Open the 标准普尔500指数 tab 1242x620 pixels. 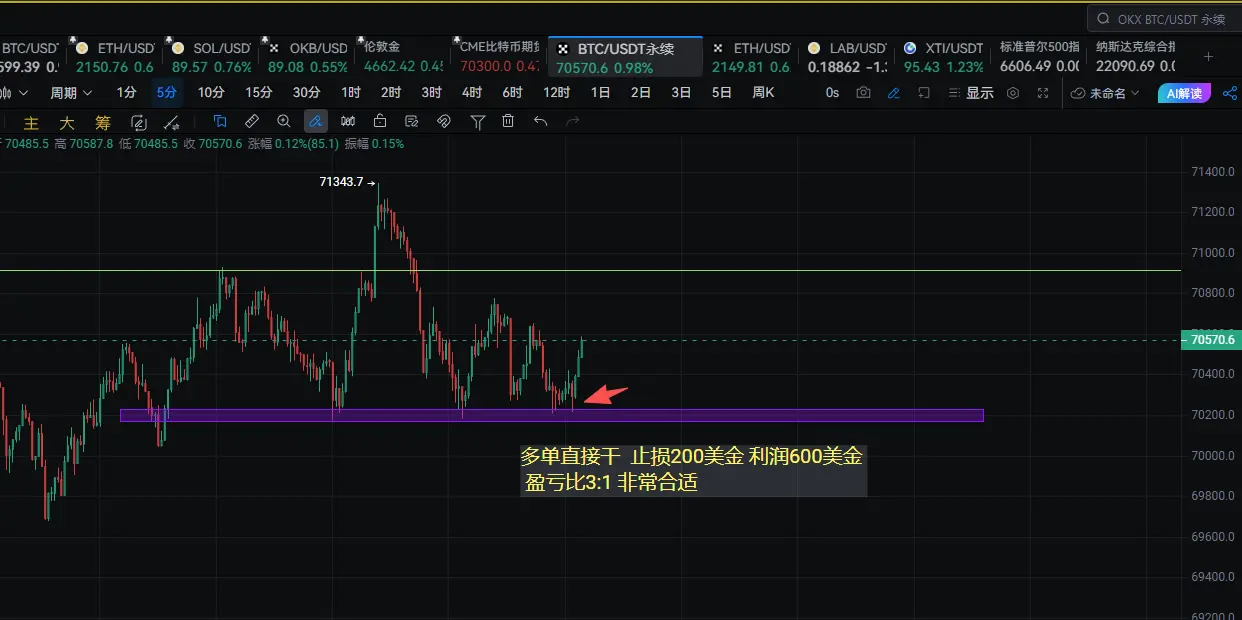click(x=1040, y=57)
